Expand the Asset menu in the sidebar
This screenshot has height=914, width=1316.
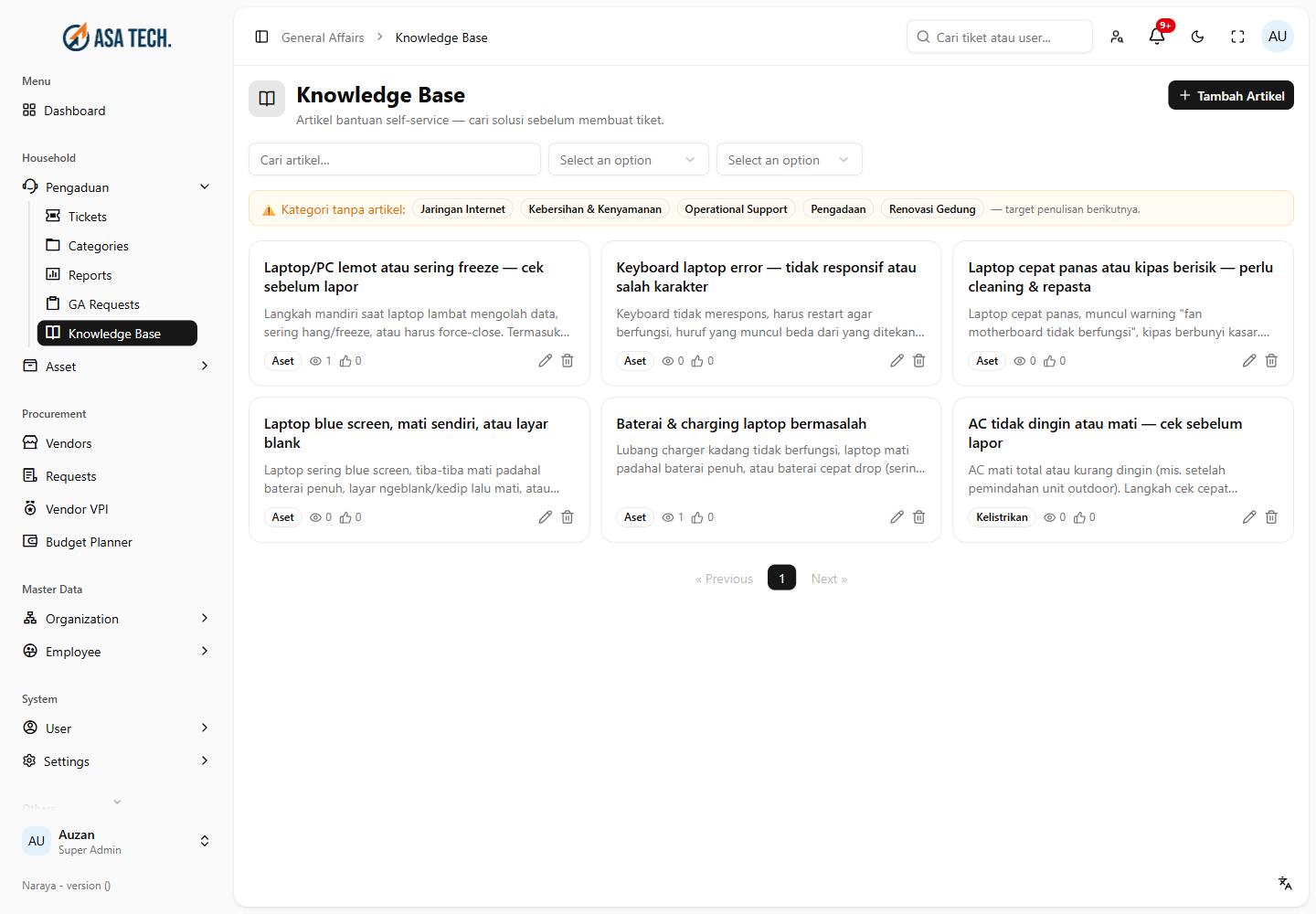(116, 367)
